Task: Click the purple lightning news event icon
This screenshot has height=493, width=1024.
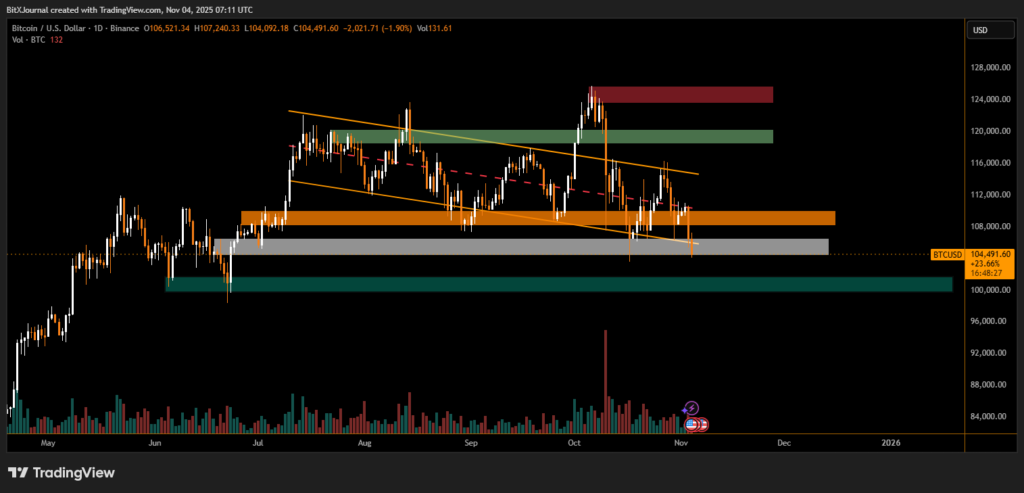Action: coord(692,408)
